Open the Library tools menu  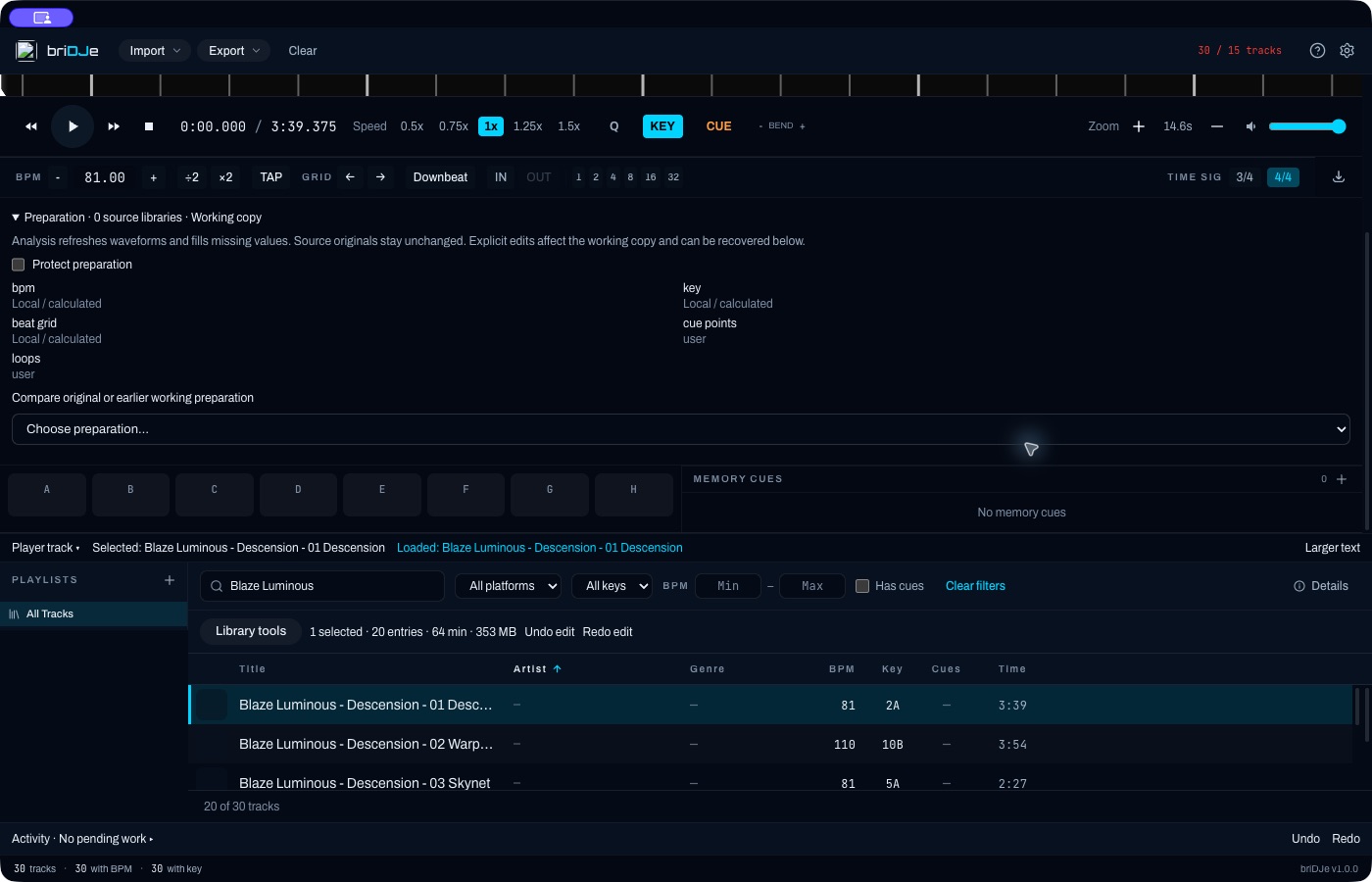coord(251,631)
